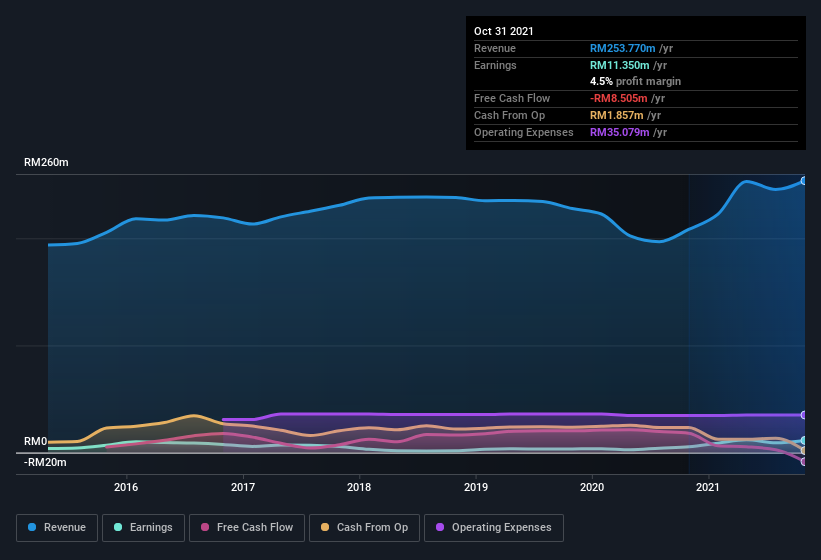Click the RM253.770m revenue value

pyautogui.click(x=623, y=48)
